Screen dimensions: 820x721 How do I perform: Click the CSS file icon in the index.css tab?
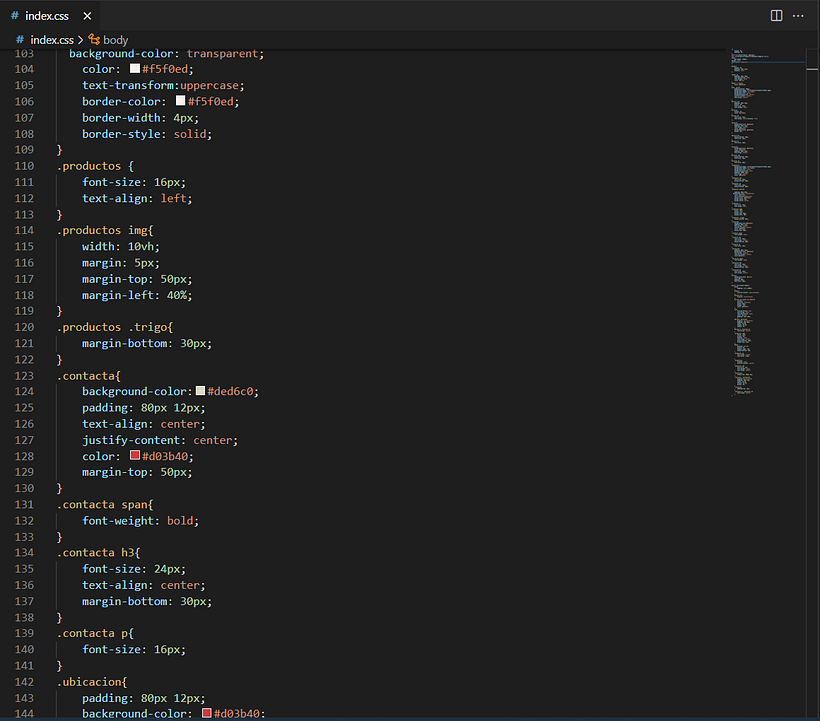pos(15,16)
